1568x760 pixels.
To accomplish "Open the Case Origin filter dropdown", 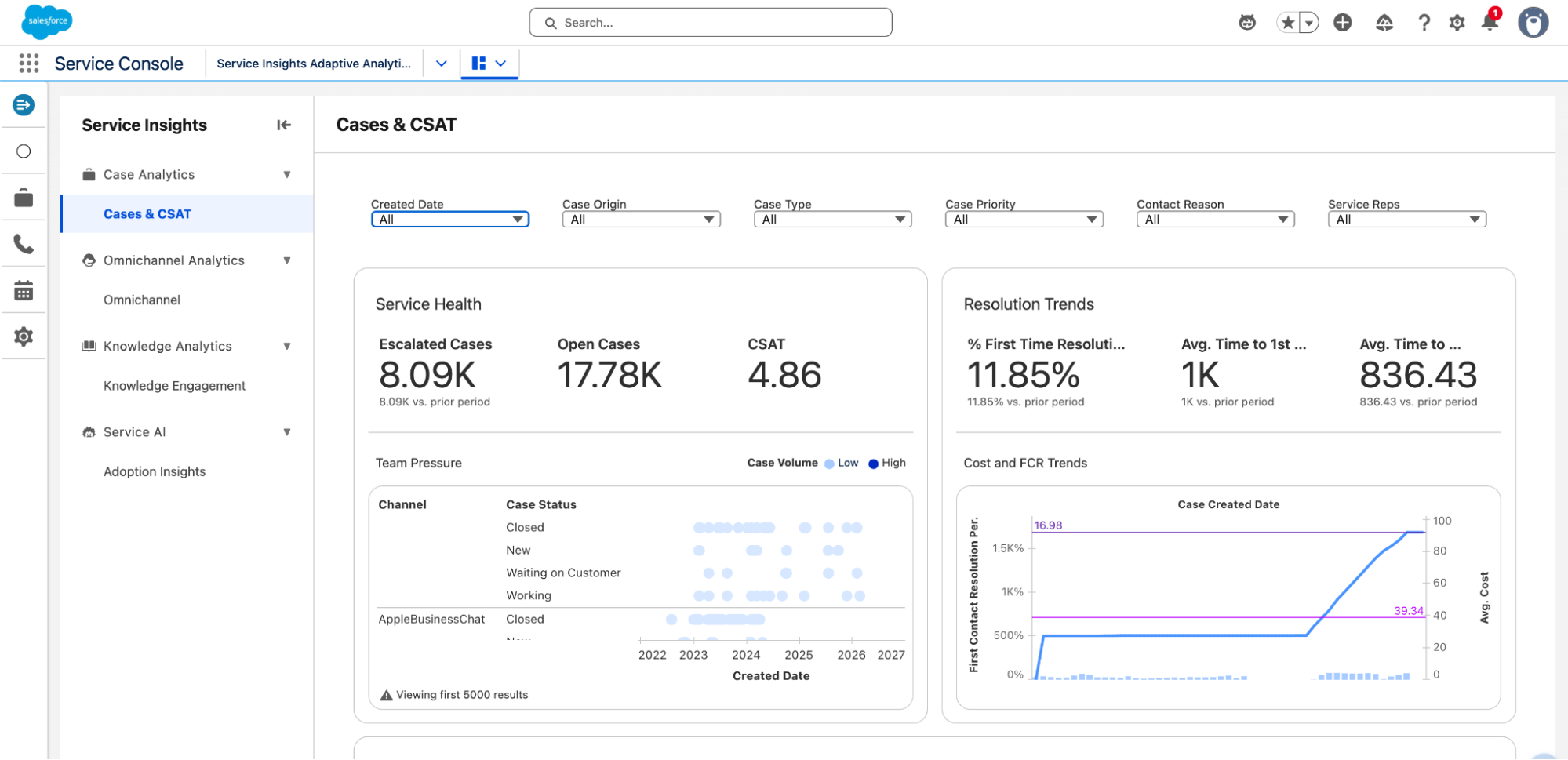I will pyautogui.click(x=642, y=220).
